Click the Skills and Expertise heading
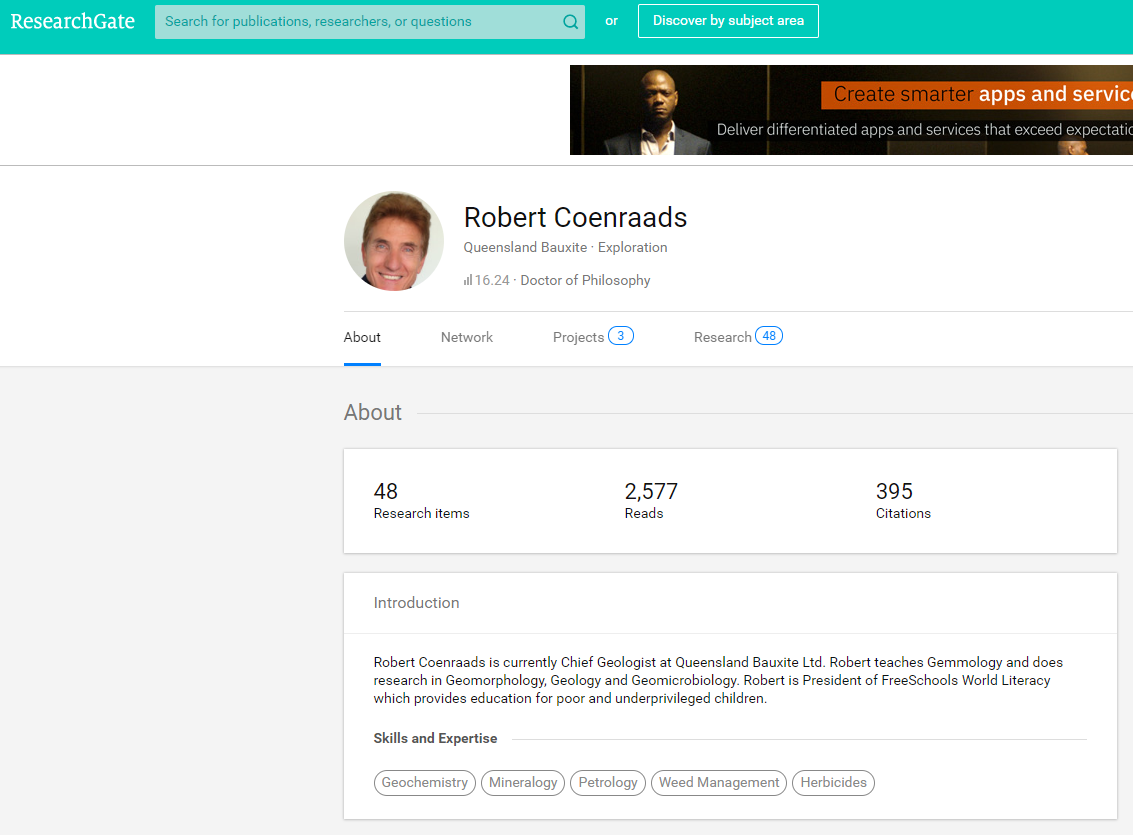Viewport: 1133px width, 835px height. 435,738
